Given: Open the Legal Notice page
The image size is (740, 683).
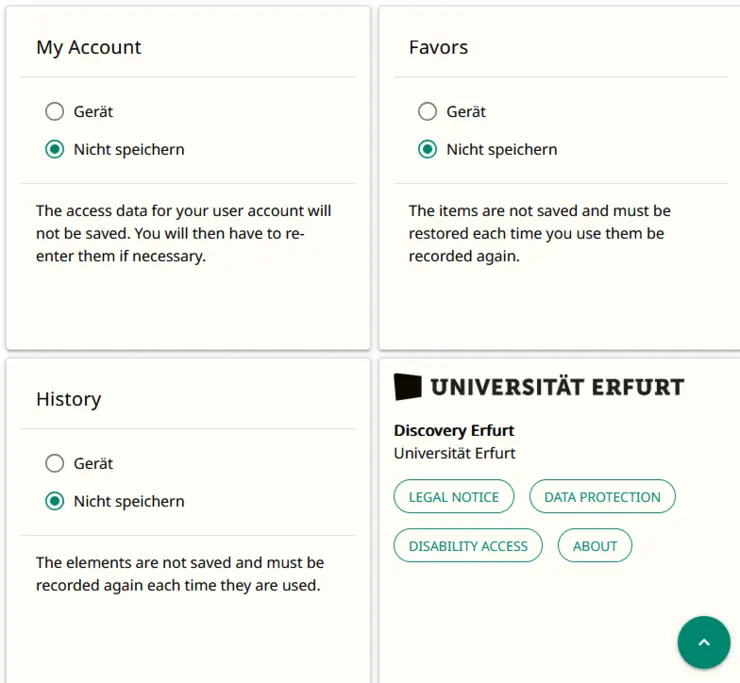Looking at the screenshot, I should point(454,497).
